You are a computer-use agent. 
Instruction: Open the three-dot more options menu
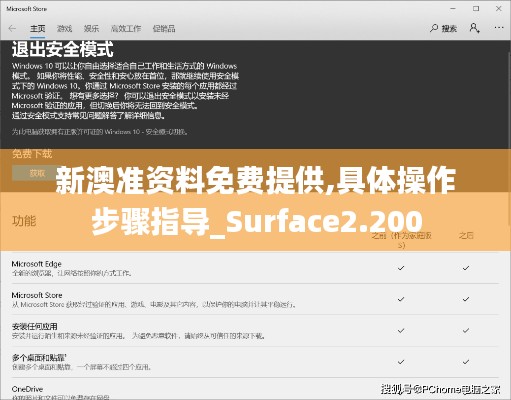coord(499,28)
